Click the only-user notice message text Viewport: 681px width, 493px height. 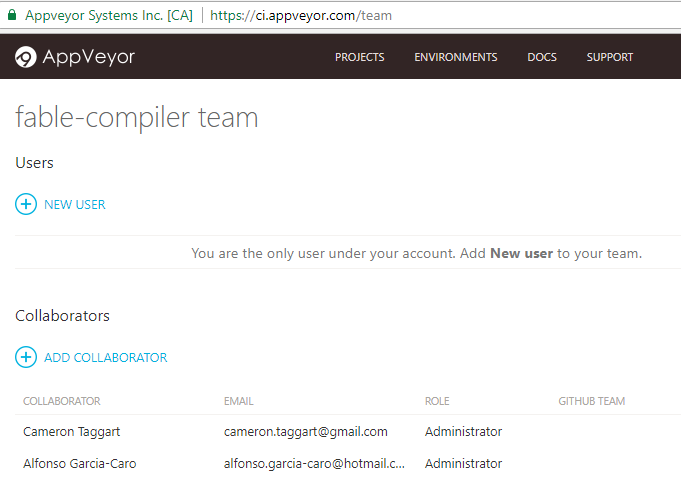(417, 253)
